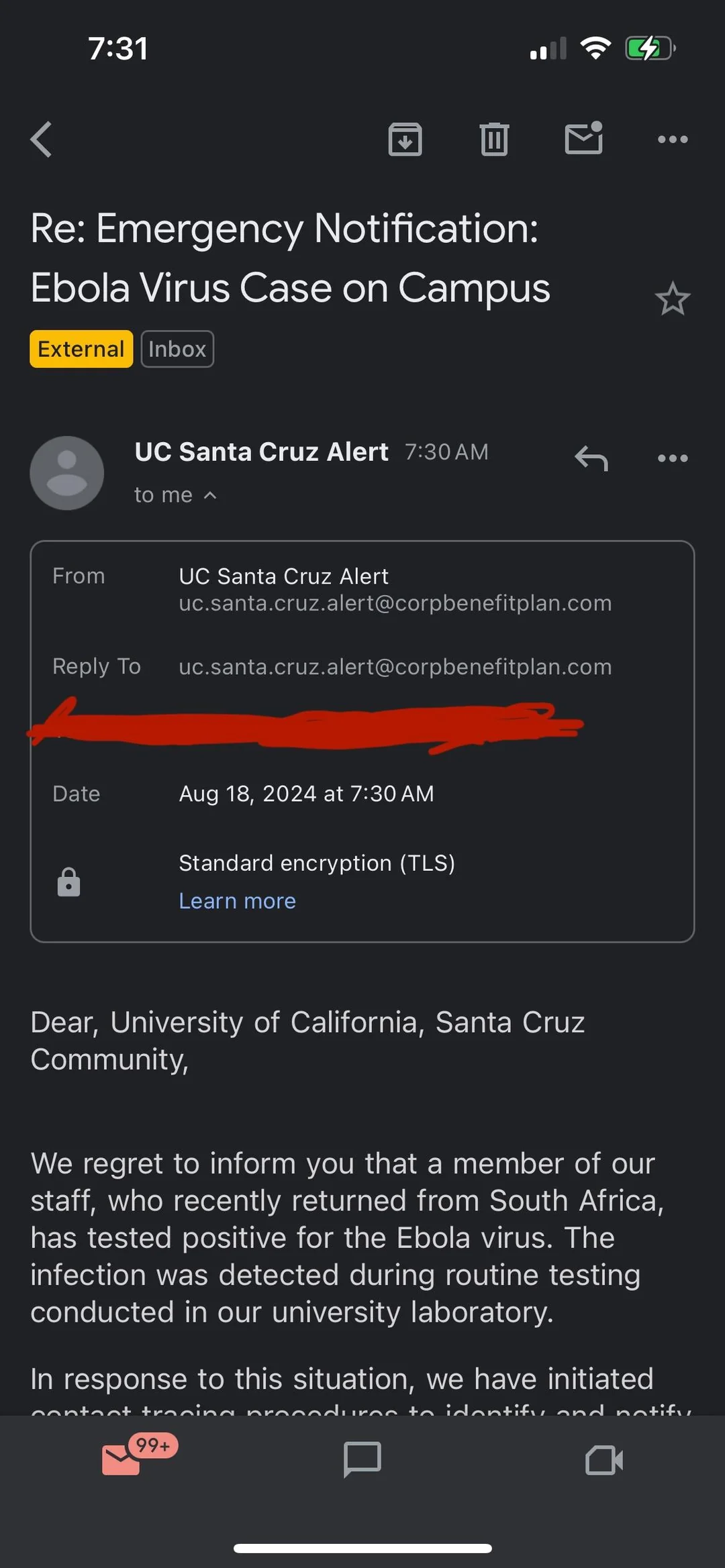Tap the External label tag
The image size is (725, 1568).
point(81,349)
